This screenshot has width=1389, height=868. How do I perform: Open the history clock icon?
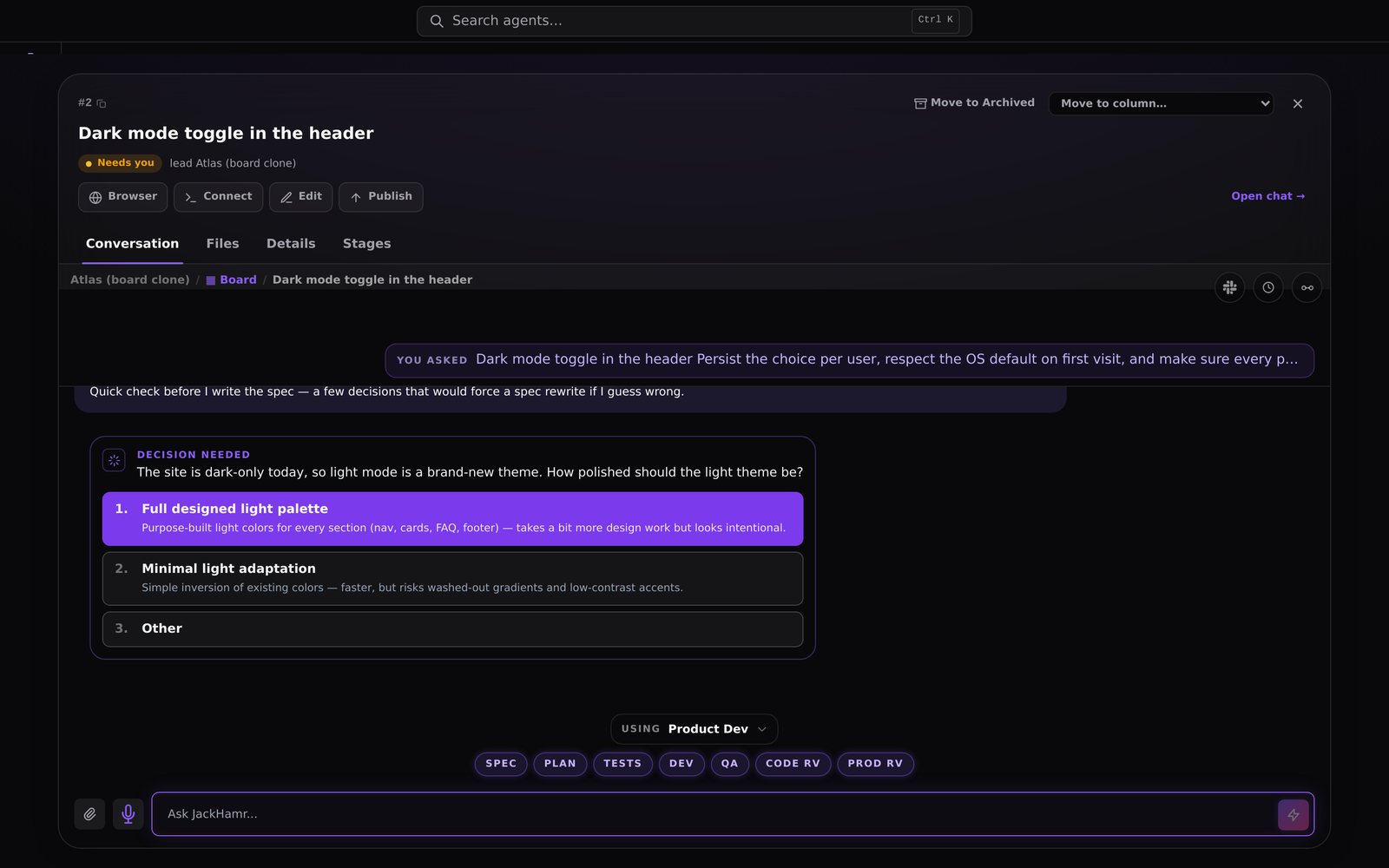tap(1268, 287)
